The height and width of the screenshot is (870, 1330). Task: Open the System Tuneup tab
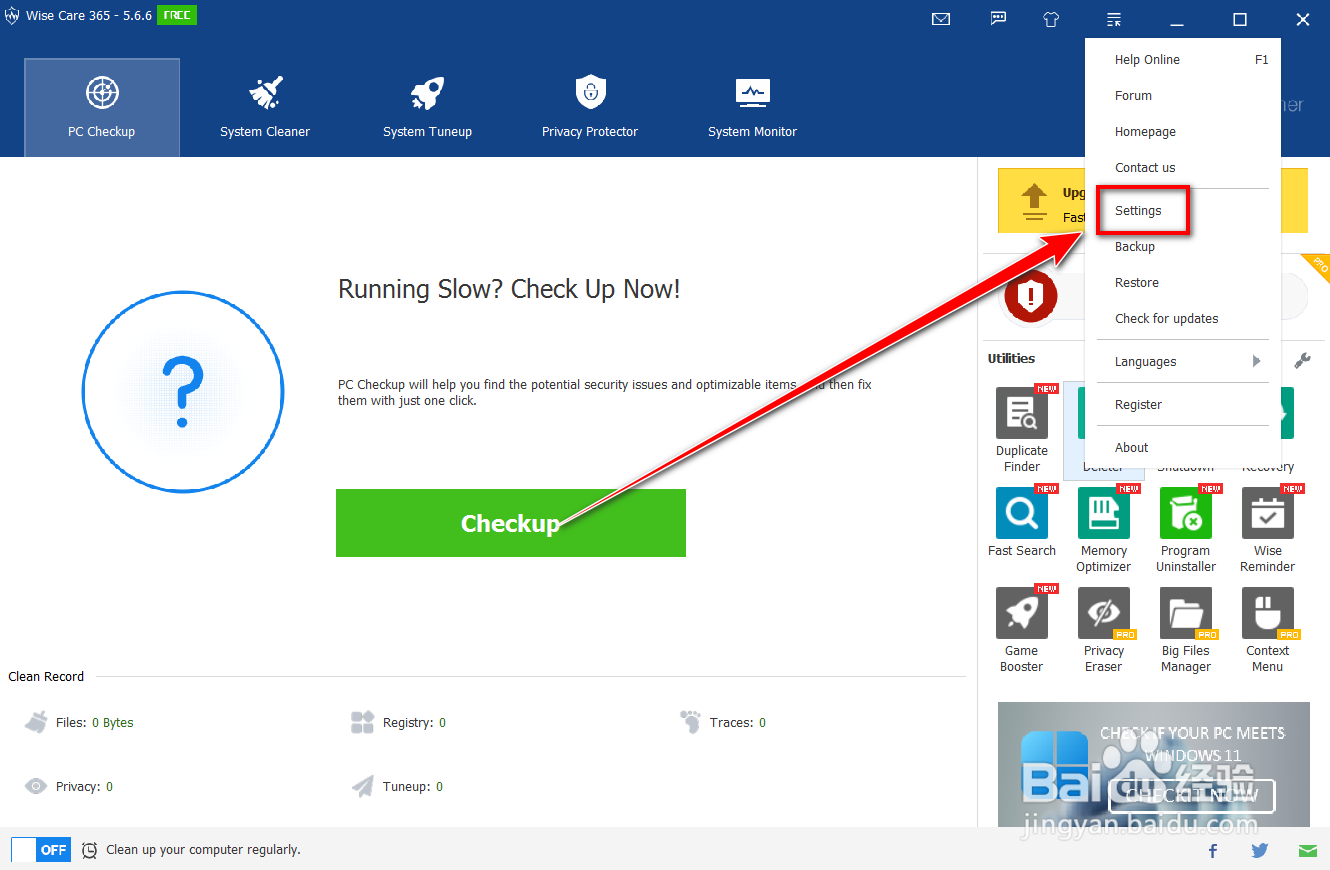[x=427, y=107]
